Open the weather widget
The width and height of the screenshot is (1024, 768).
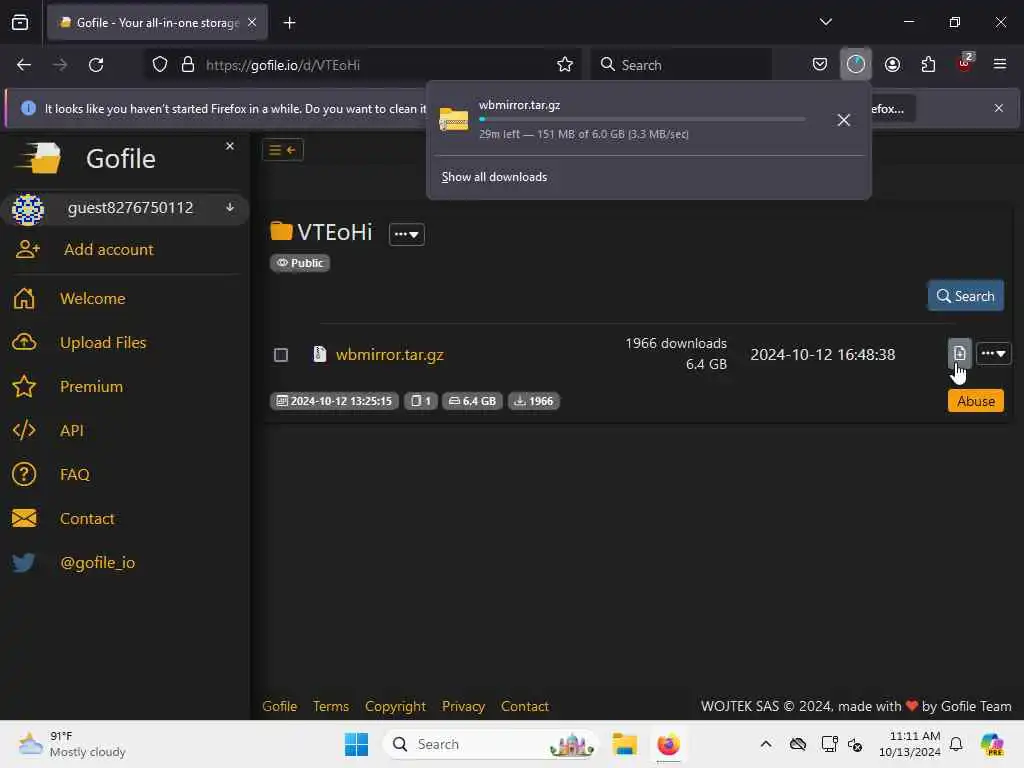click(72, 744)
